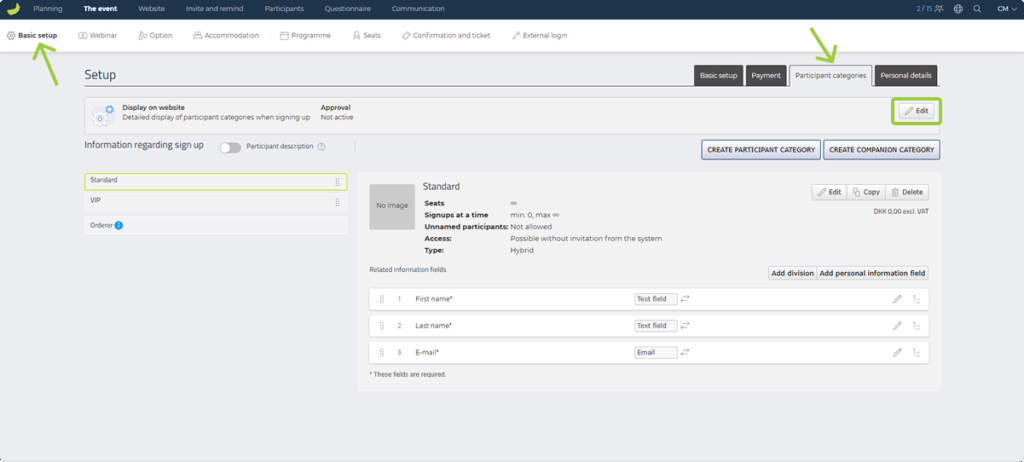Click pencil edit icon for Last name
The width and height of the screenshot is (1024, 462).
coord(897,325)
